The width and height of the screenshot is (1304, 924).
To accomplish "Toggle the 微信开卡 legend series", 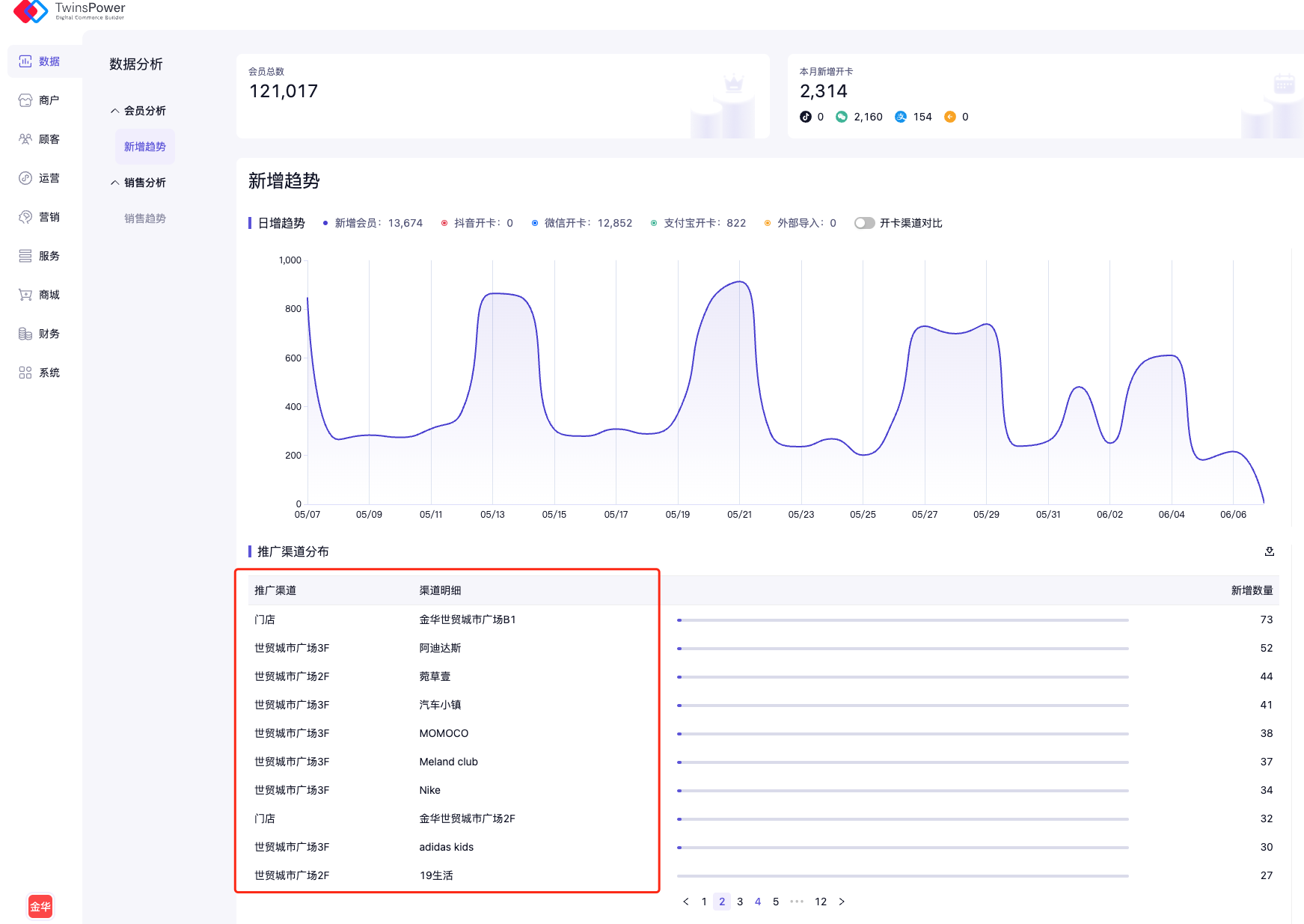I will [x=581, y=223].
